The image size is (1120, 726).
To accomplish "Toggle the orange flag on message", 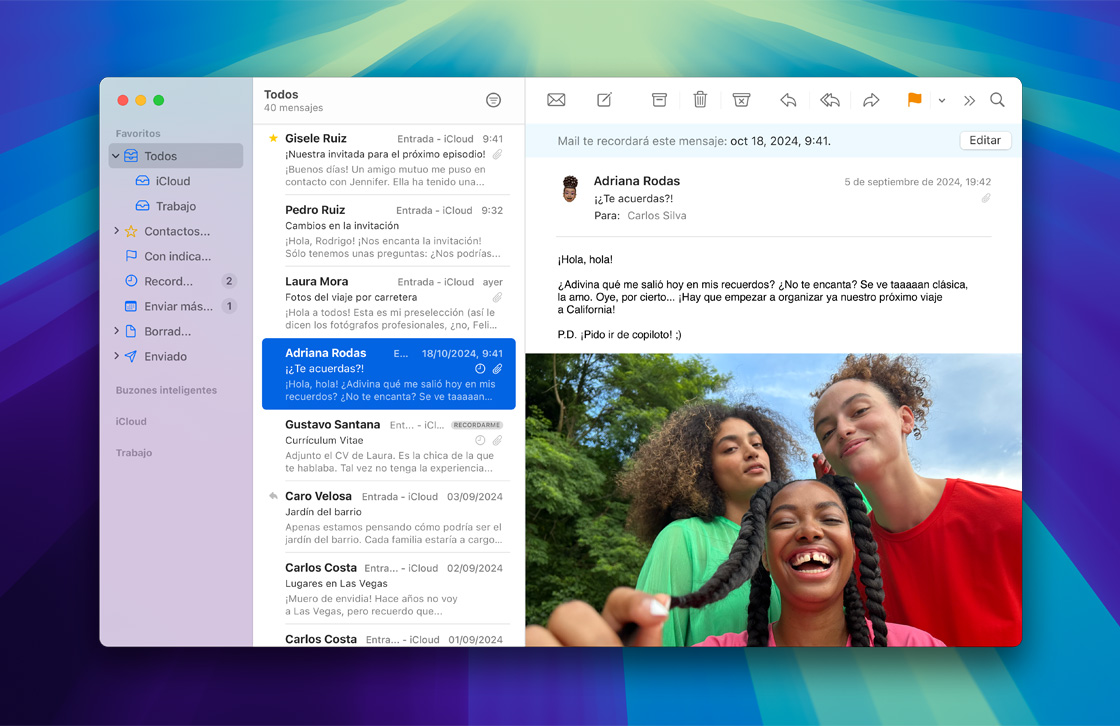I will pos(914,100).
